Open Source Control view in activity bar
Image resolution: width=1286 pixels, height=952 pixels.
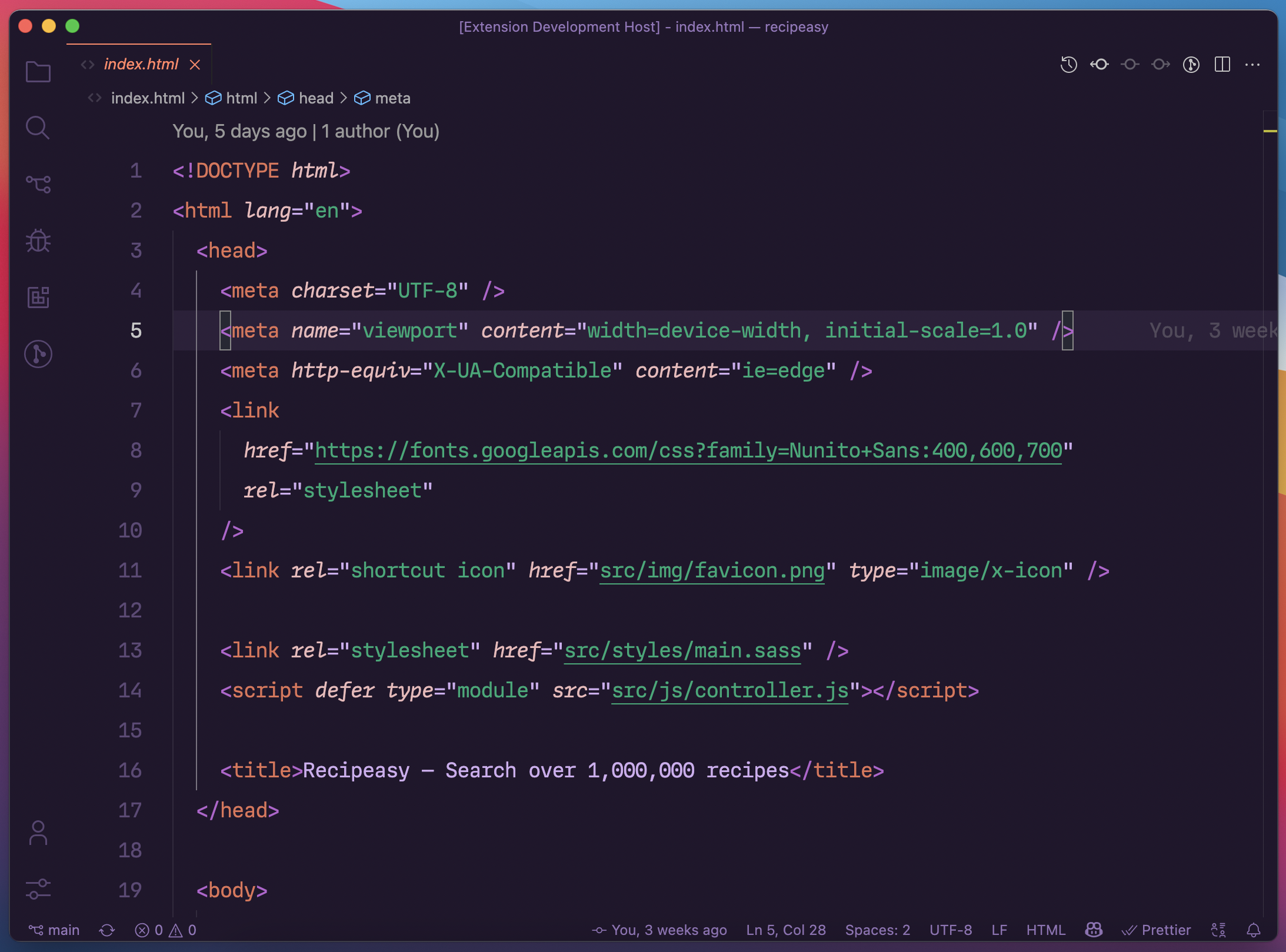[38, 184]
